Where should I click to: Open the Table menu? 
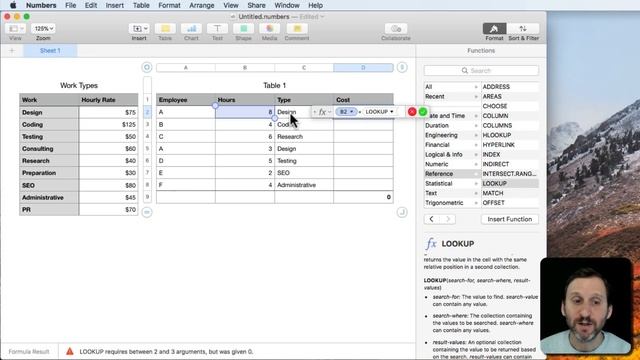point(141,5)
